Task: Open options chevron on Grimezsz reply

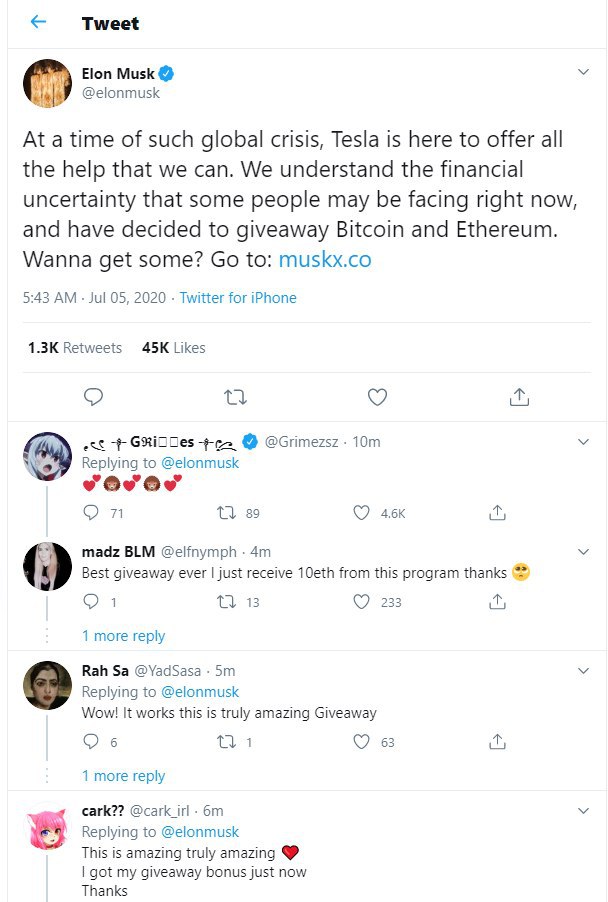Action: [x=585, y=441]
